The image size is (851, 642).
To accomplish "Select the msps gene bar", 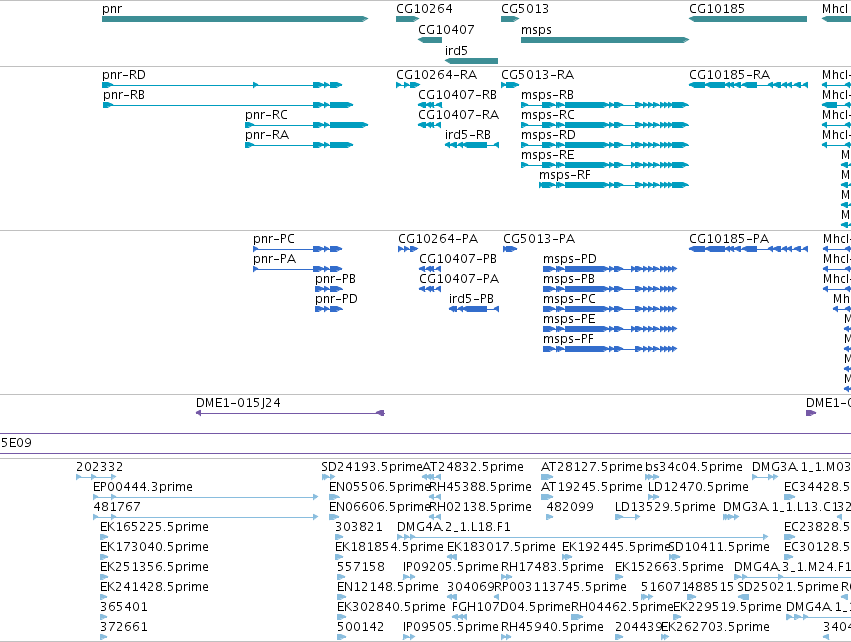I will [605, 40].
